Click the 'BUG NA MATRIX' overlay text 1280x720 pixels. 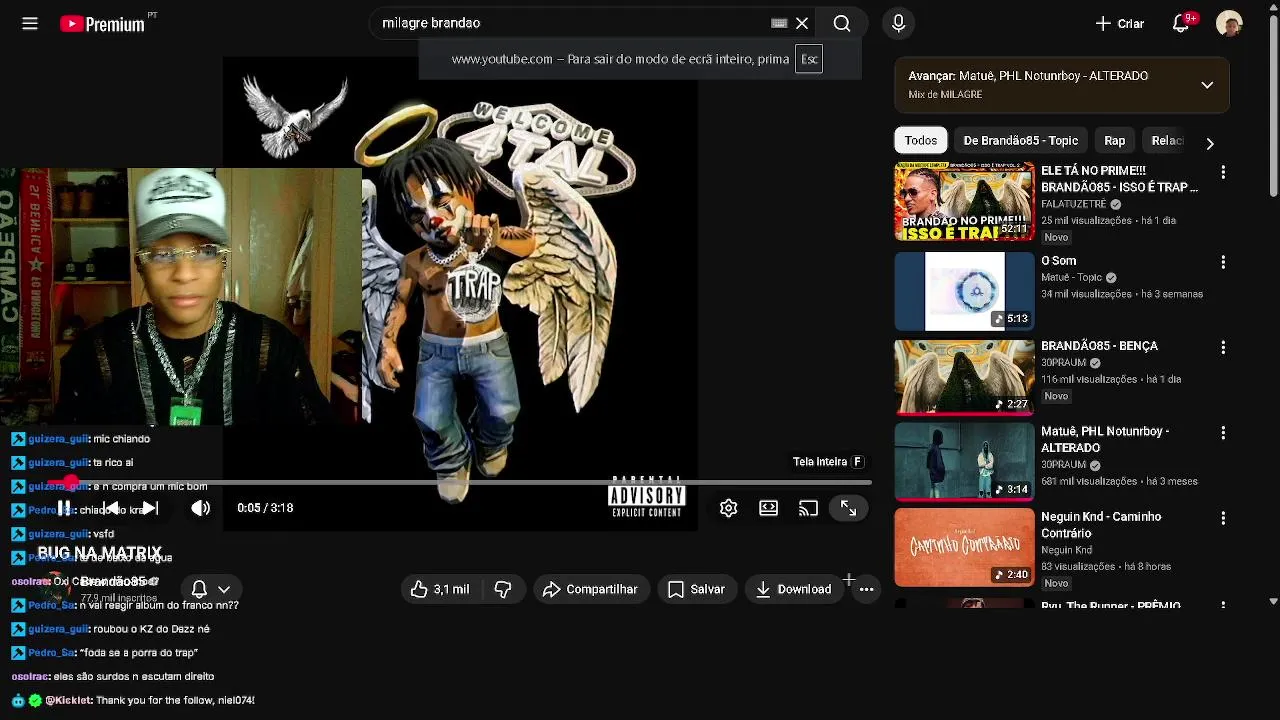pos(100,553)
